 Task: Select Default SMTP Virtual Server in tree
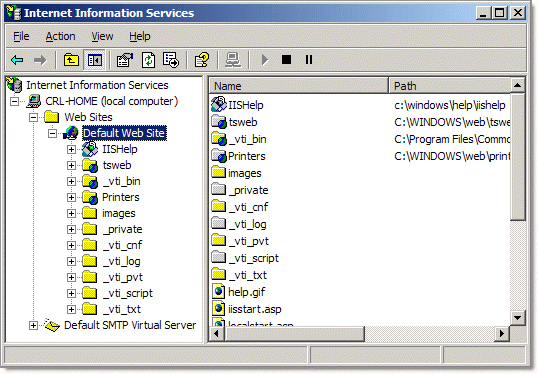(x=130, y=325)
